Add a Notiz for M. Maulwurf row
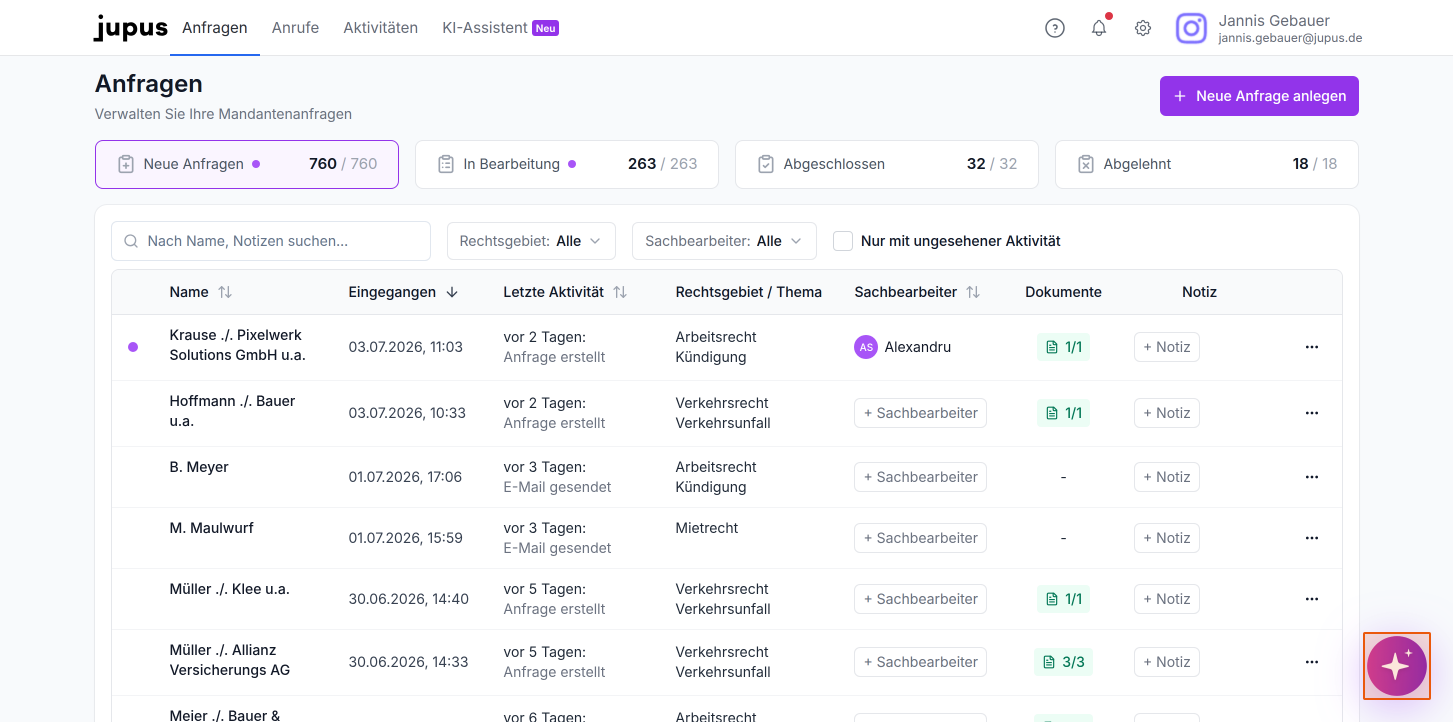 [1167, 538]
